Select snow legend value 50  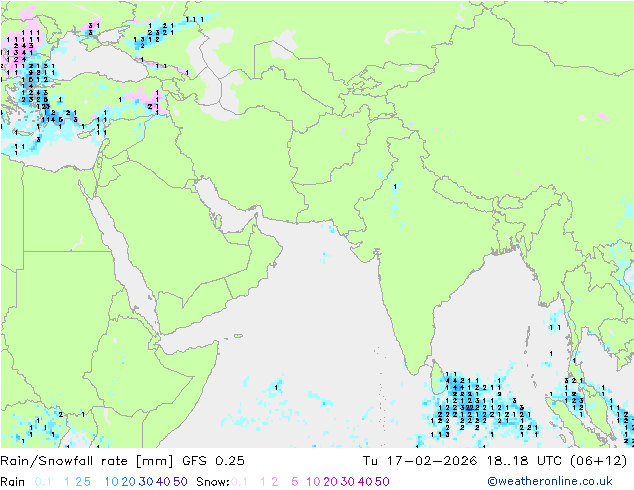coord(382,482)
